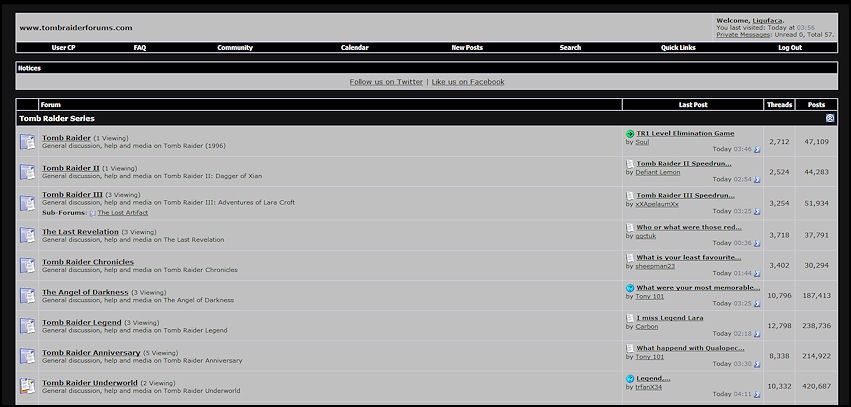Viewport: 851px width, 407px height.
Task: Open The Lost Artifact sub-forum link
Action: [x=123, y=213]
